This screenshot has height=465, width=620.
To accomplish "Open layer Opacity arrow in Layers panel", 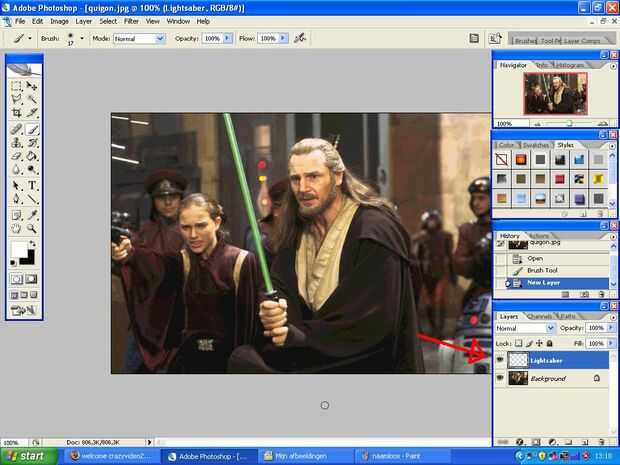I will pos(611,328).
